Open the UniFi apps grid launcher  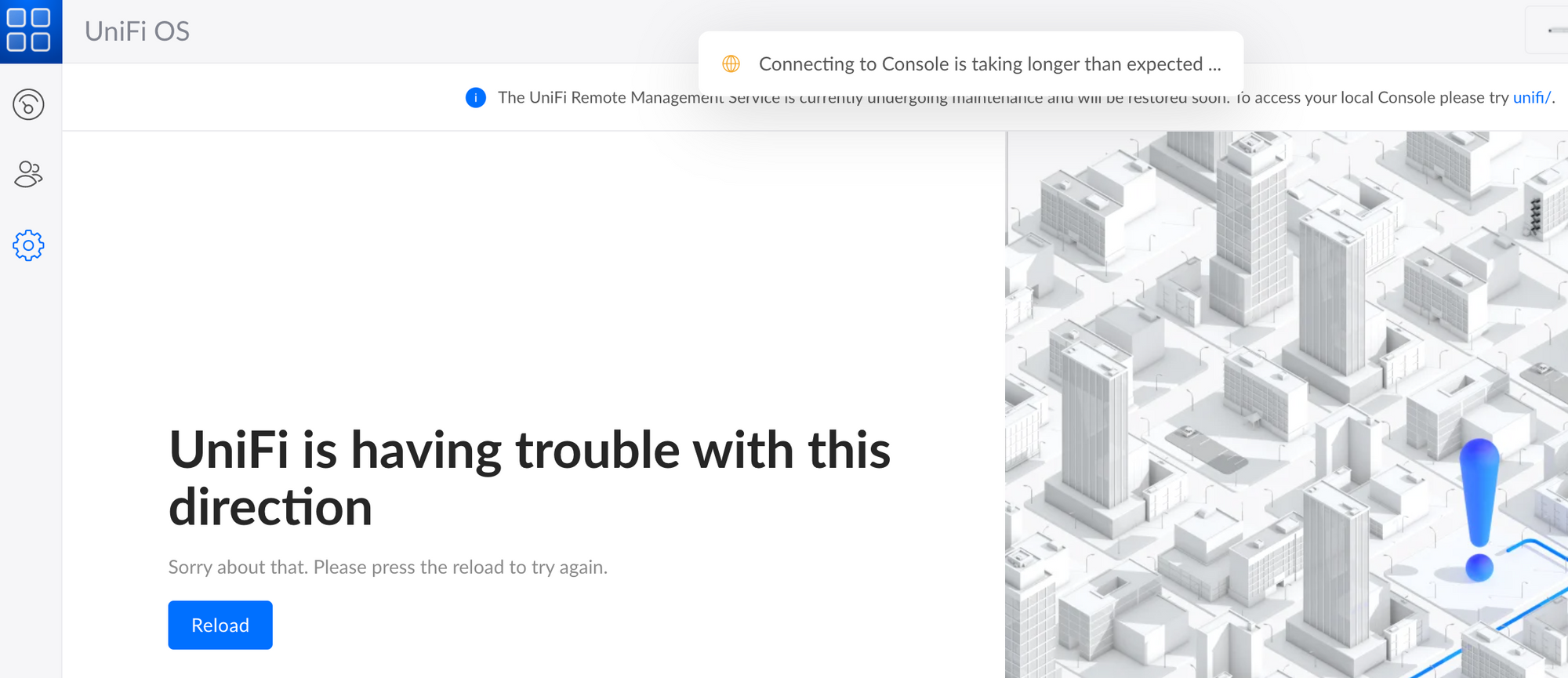coord(29,31)
